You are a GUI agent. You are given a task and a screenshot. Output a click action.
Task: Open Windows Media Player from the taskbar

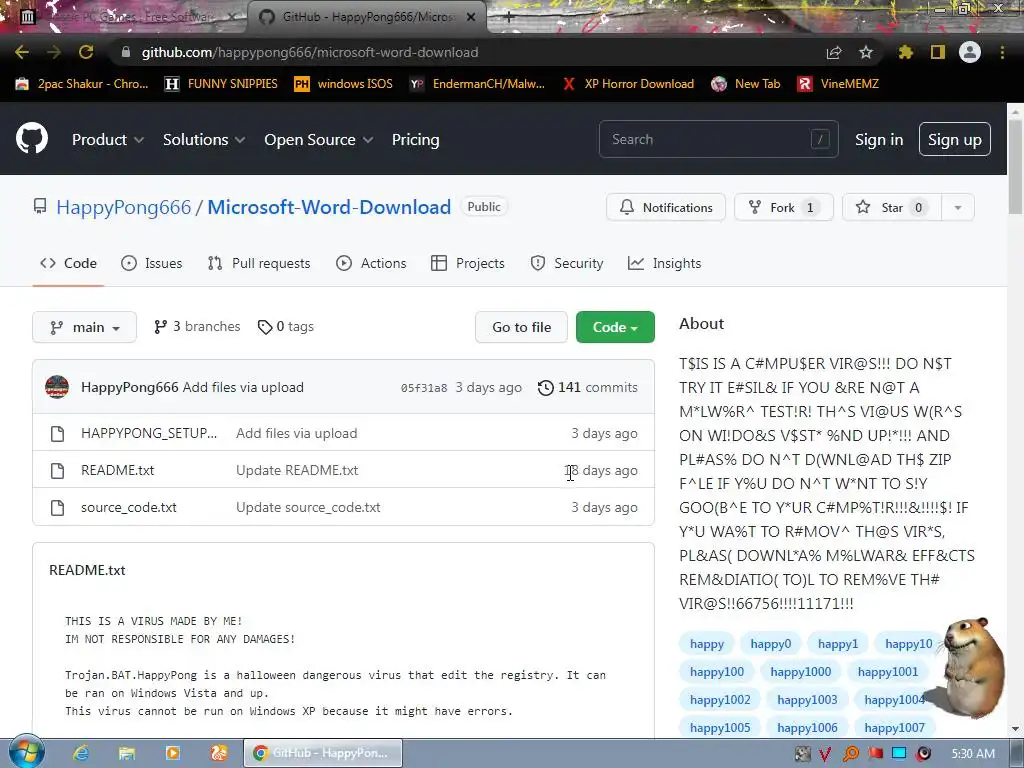point(173,753)
